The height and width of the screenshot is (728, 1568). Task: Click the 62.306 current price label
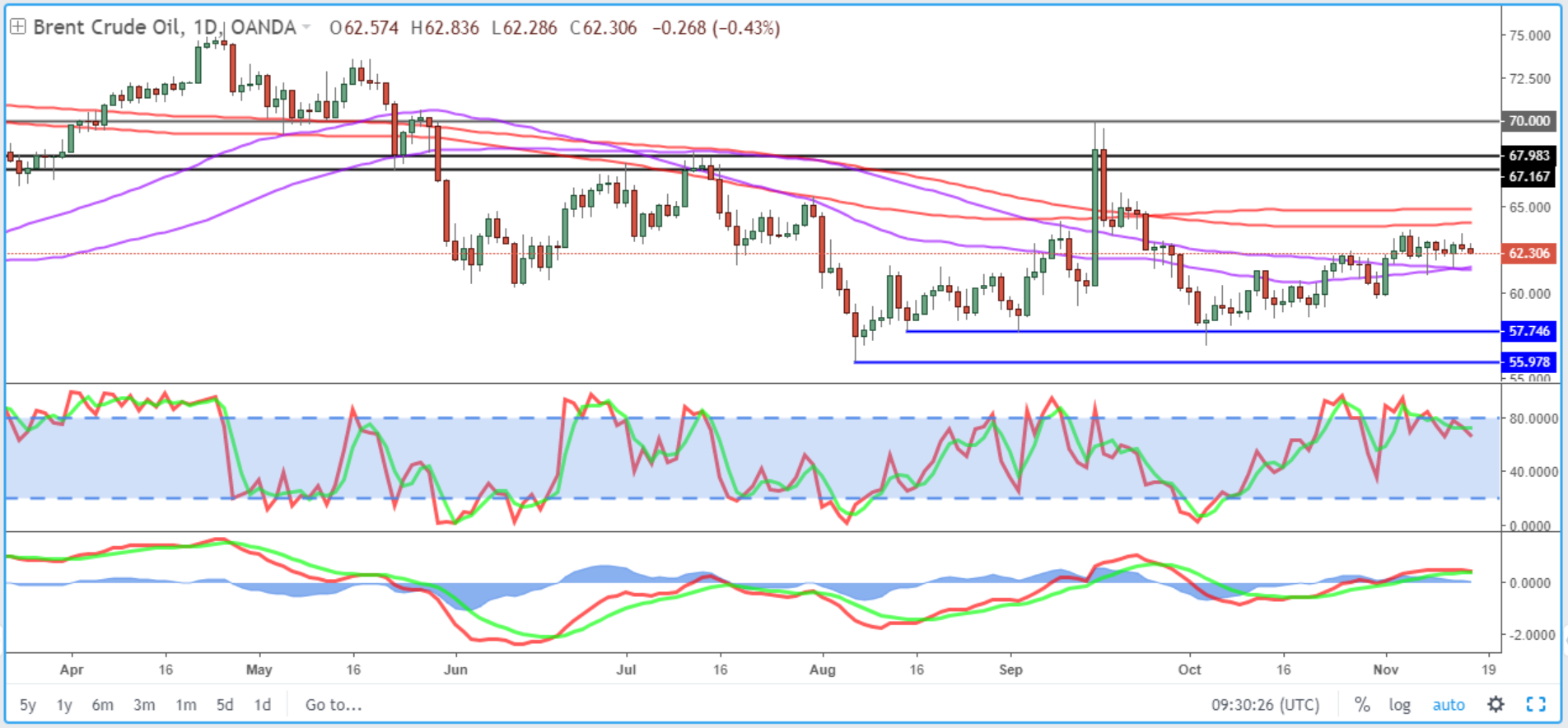pyautogui.click(x=1529, y=253)
